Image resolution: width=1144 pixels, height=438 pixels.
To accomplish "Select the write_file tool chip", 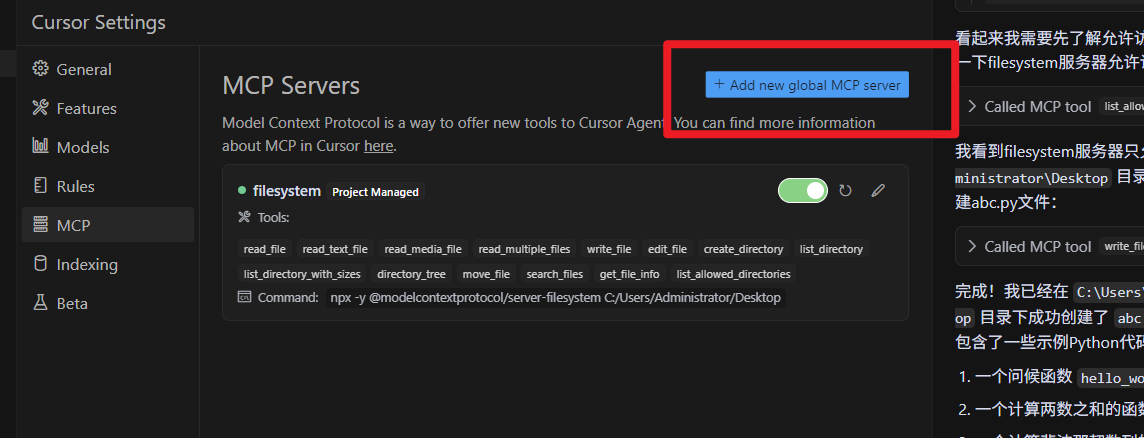I will [x=609, y=249].
